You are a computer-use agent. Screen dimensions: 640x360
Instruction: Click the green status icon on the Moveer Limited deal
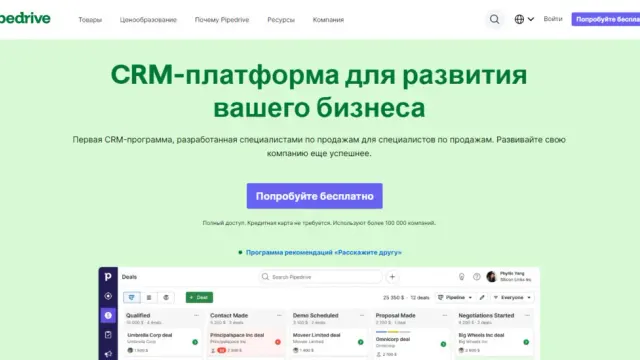(360, 342)
